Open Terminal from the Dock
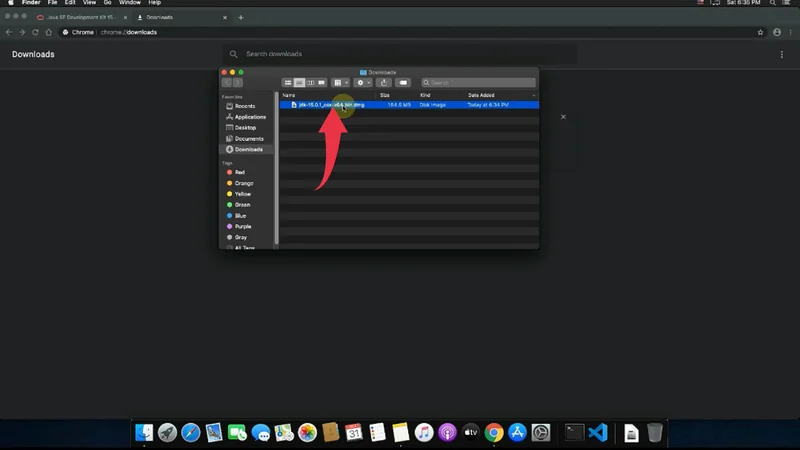 (573, 433)
